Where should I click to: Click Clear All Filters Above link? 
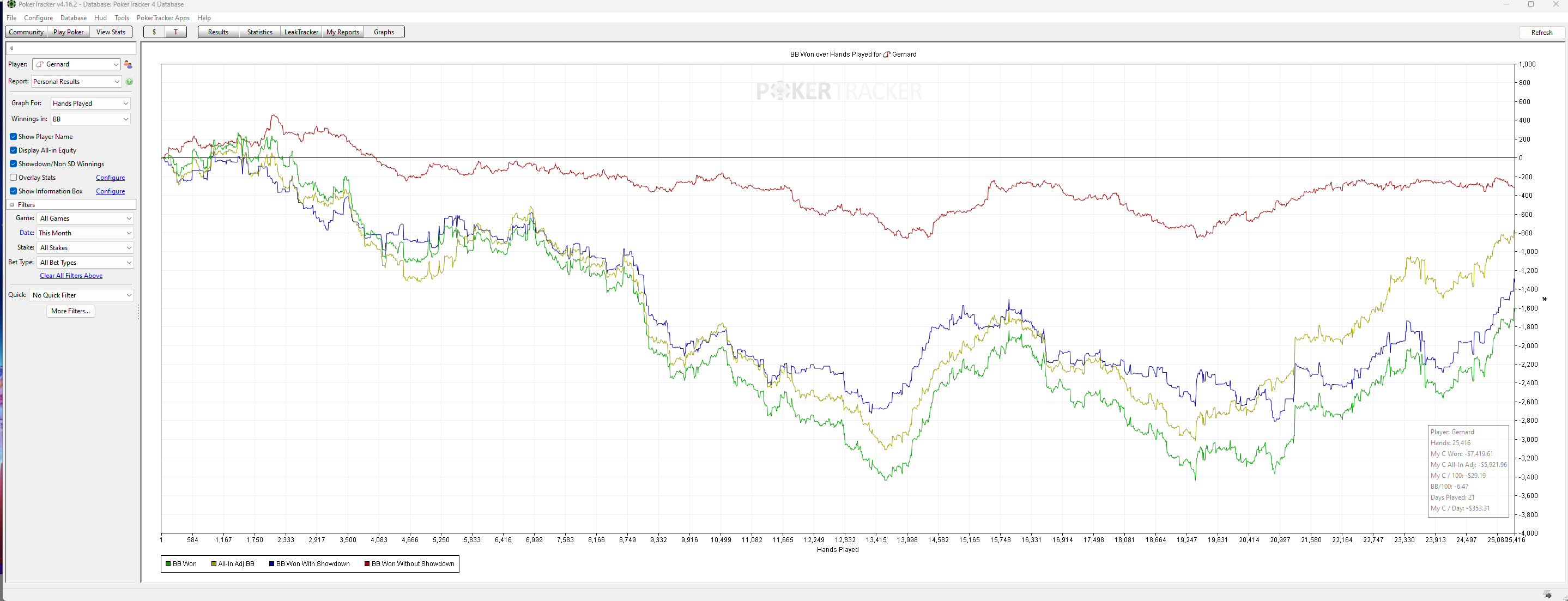[x=71, y=276]
